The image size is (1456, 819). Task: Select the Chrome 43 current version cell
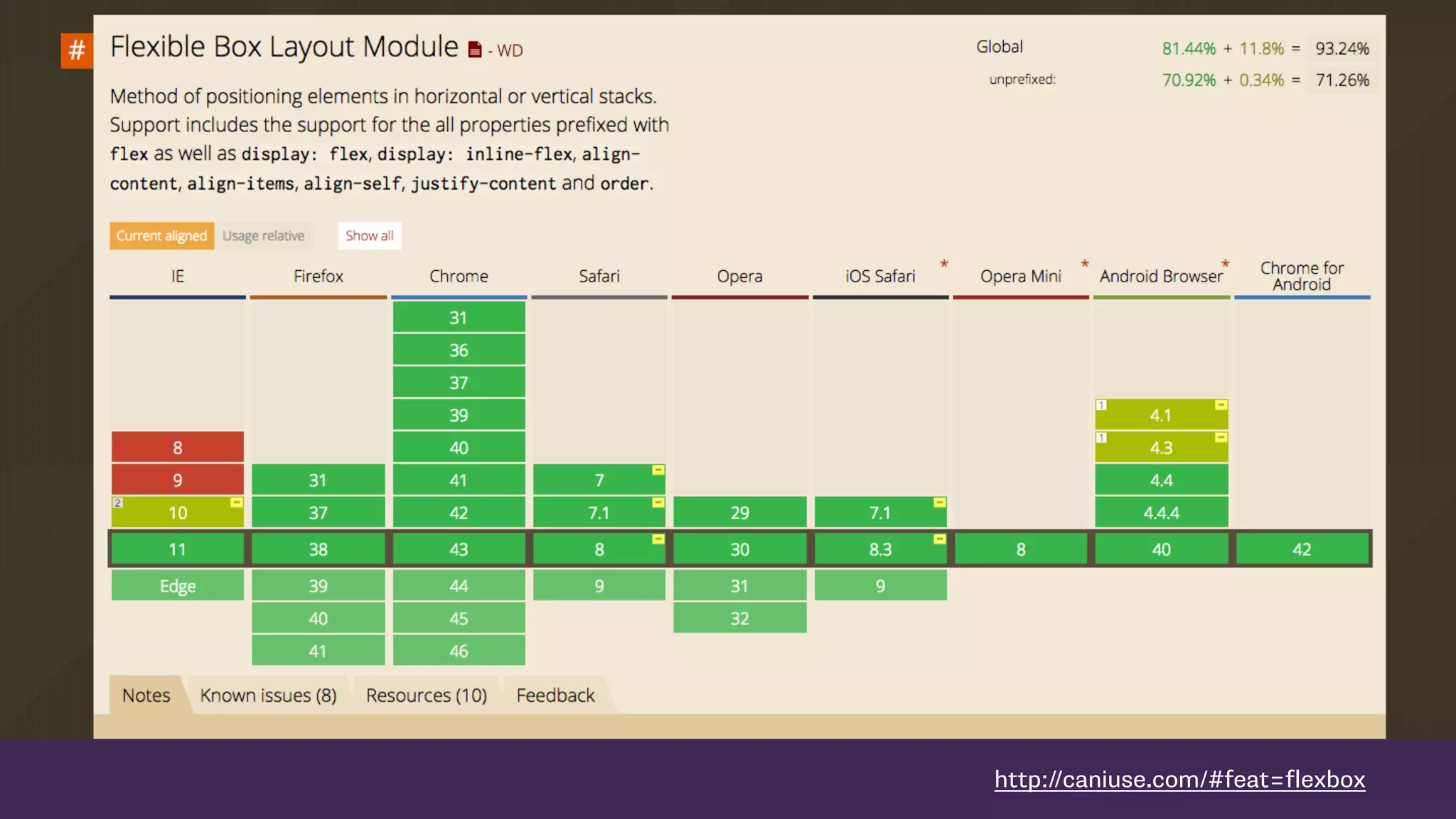coord(459,549)
